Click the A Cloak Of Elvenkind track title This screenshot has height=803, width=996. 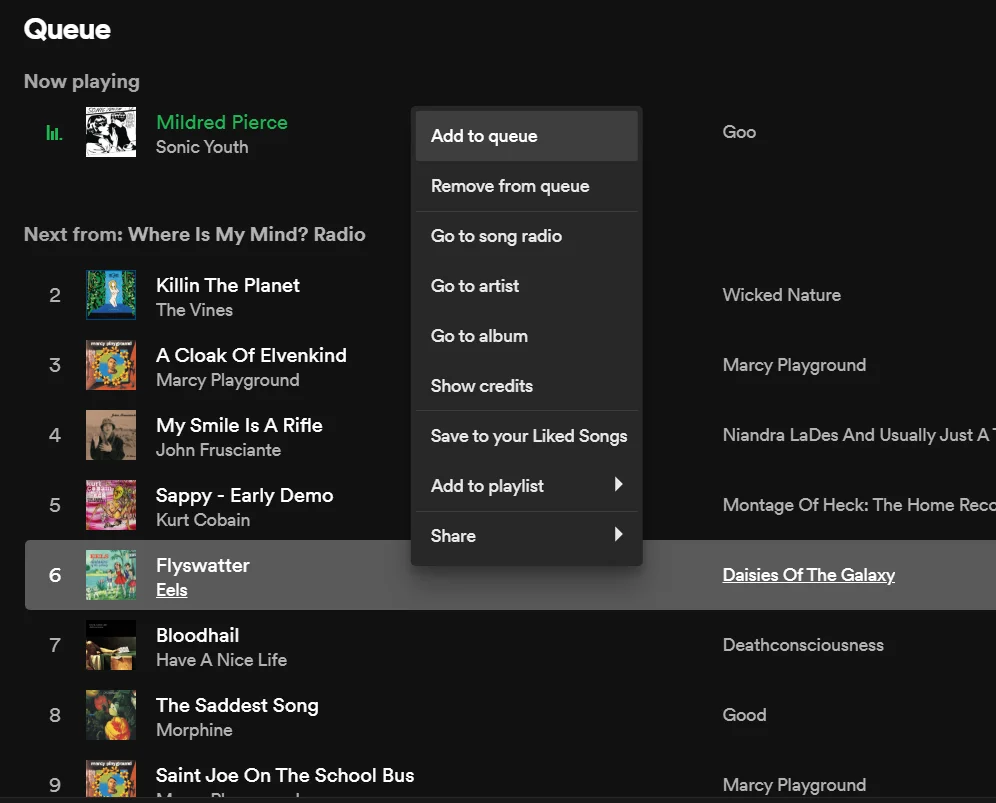point(252,355)
